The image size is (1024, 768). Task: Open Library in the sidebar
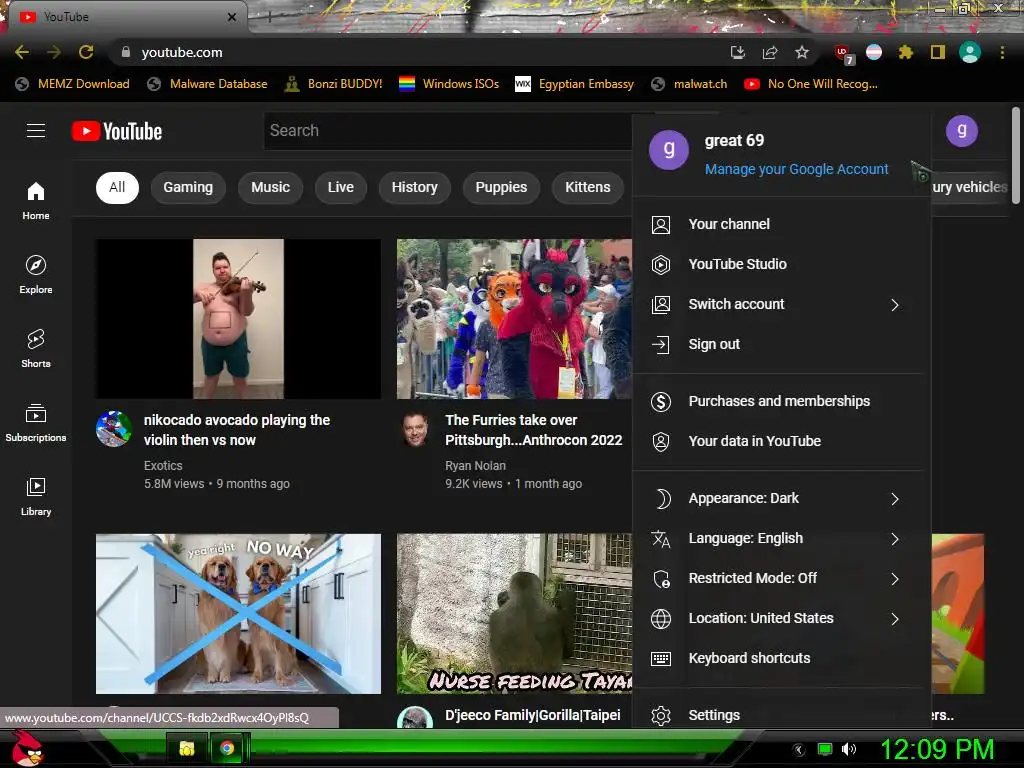point(36,496)
